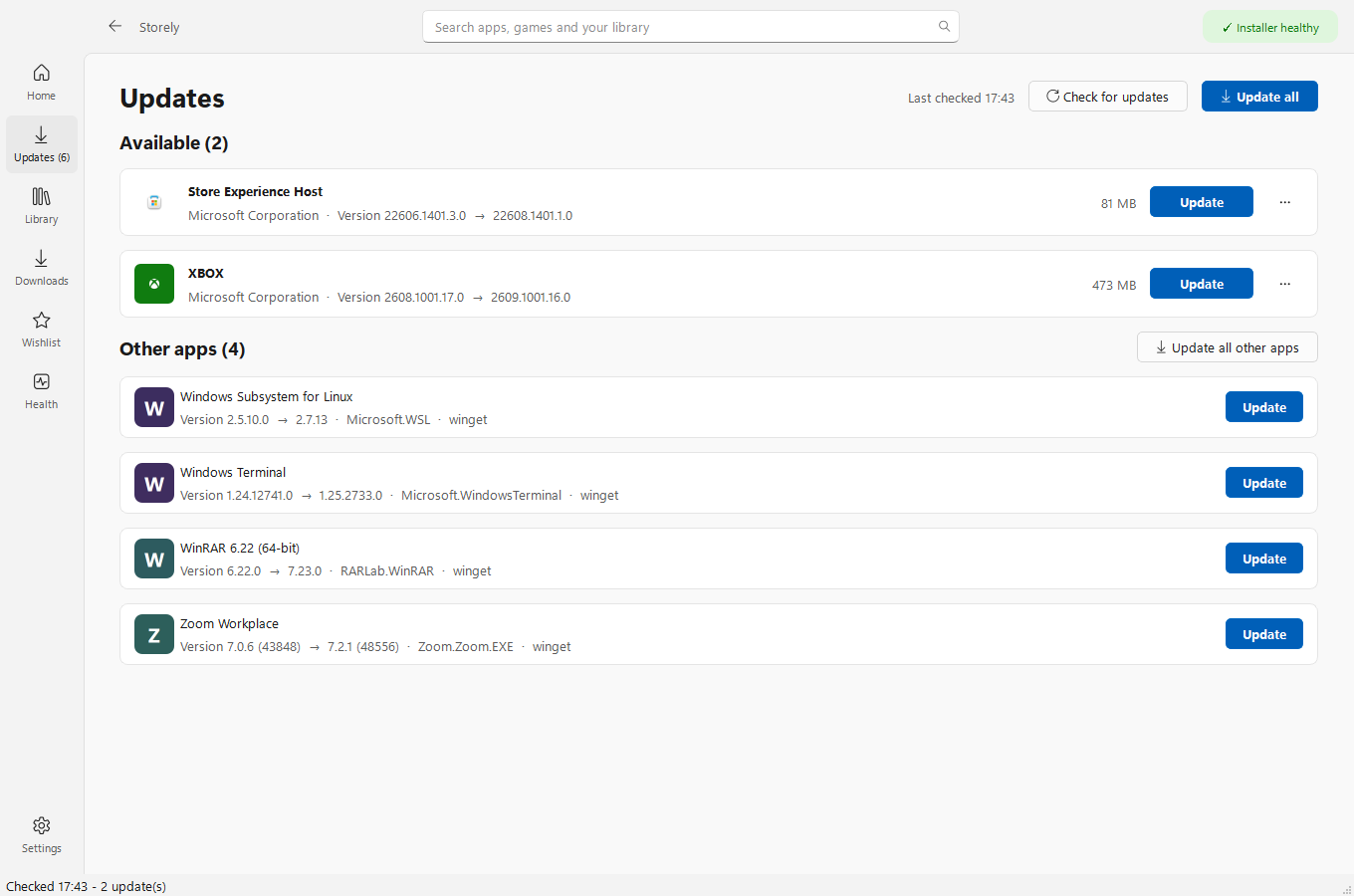Open Settings in the sidebar
Screen dimensions: 1354x896
coord(42,835)
